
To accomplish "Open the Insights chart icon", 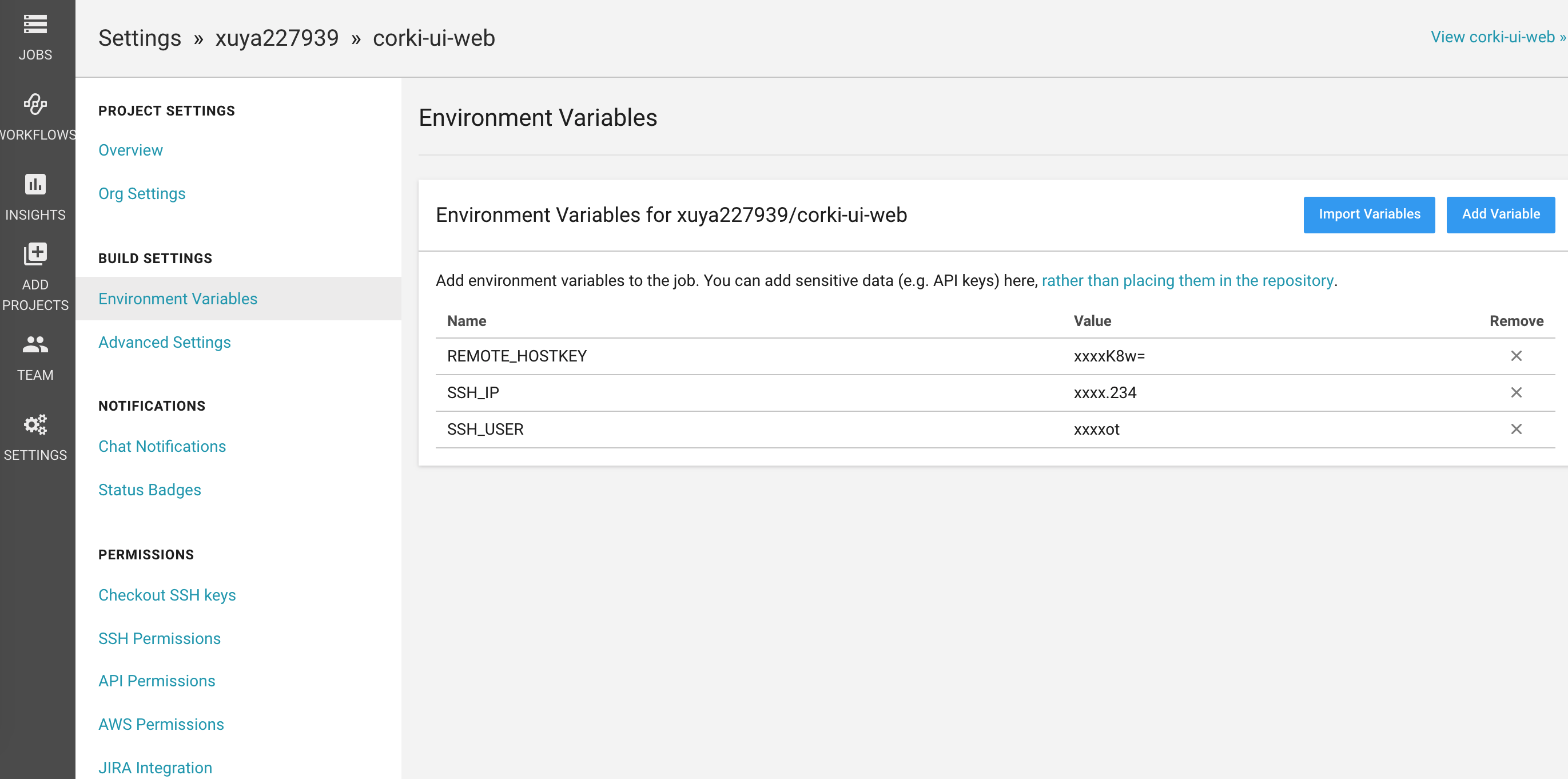I will [35, 184].
